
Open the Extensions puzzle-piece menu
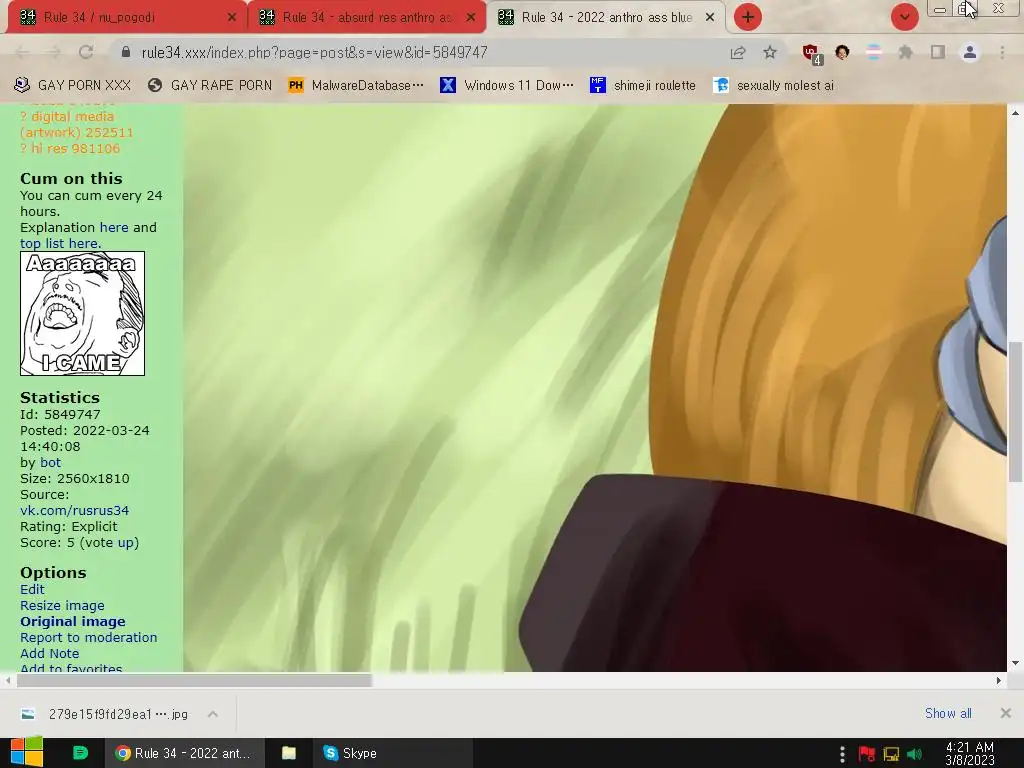tap(905, 52)
